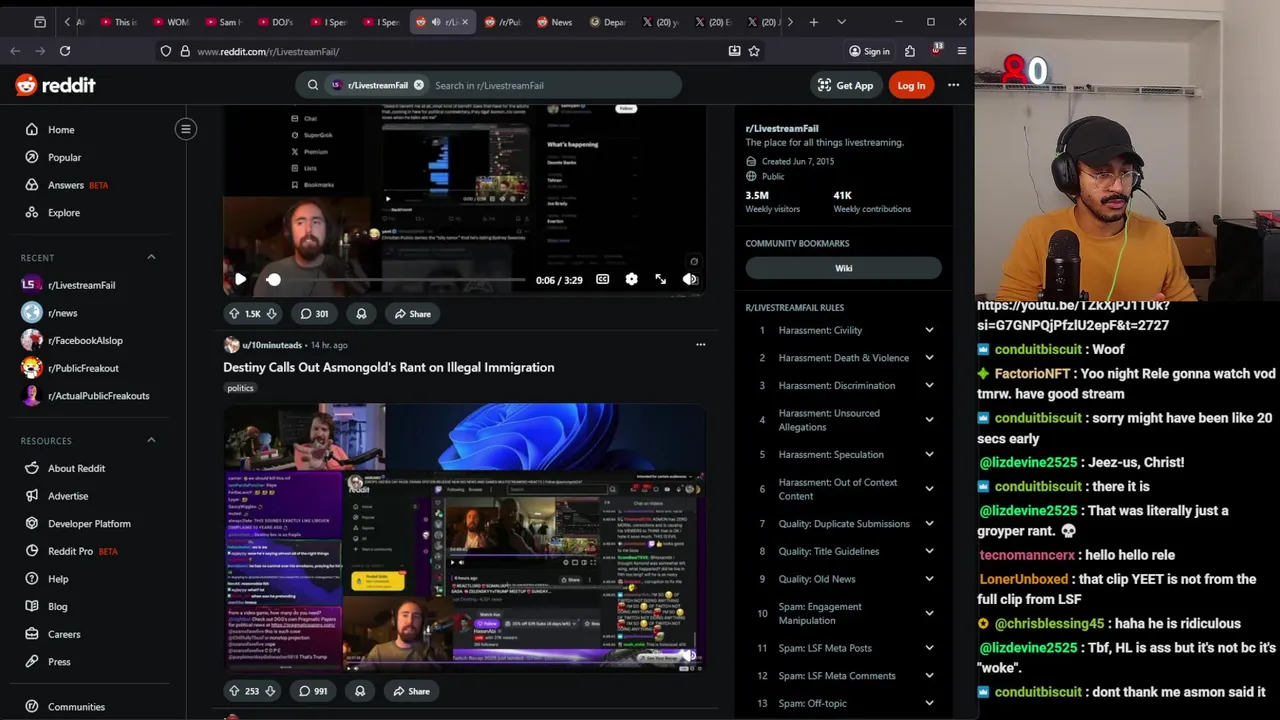
Task: Open the Destiny post thumbnail image
Action: click(x=464, y=537)
